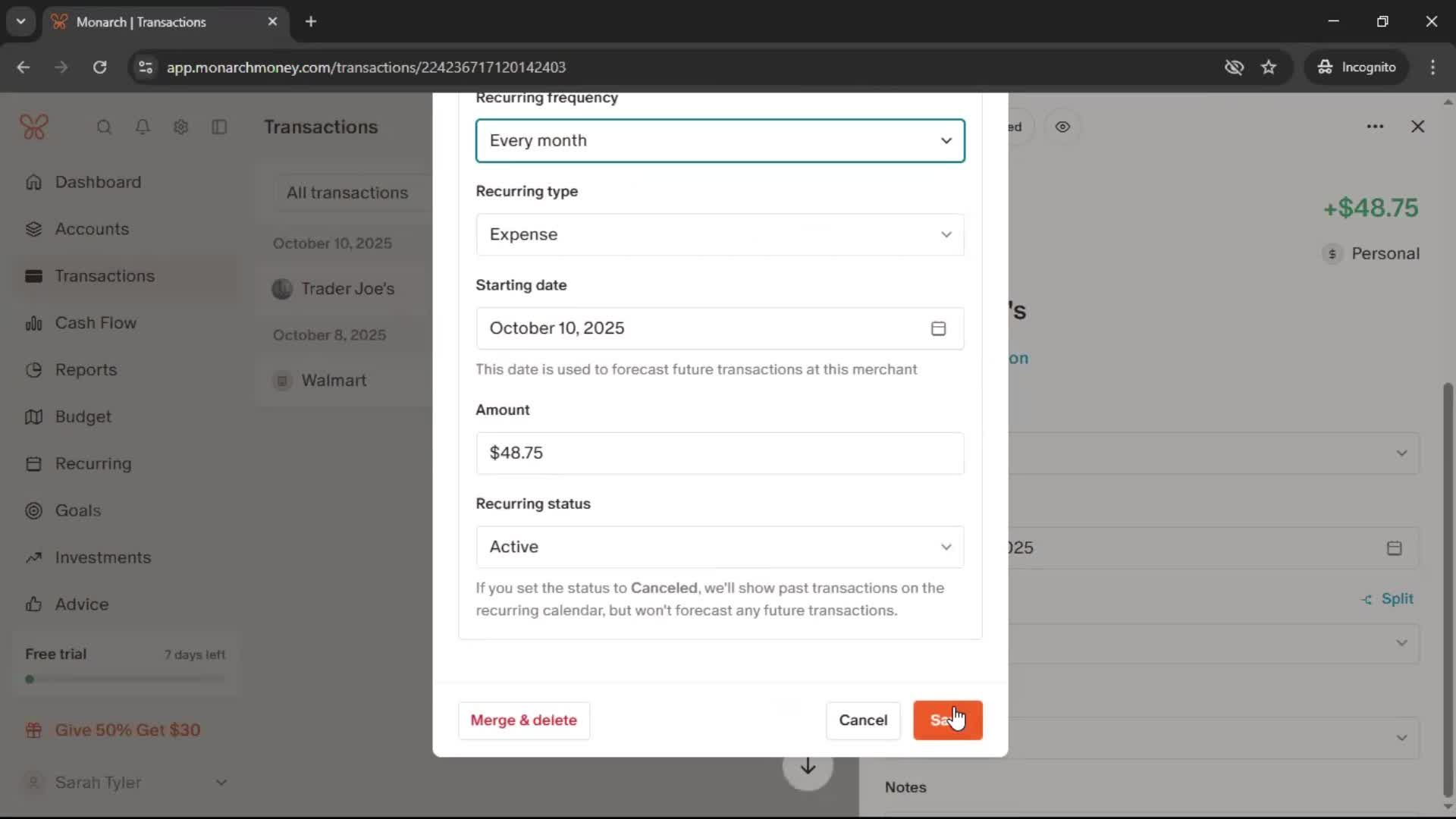This screenshot has width=1456, height=819.
Task: Click the Amount input field
Action: click(x=720, y=453)
